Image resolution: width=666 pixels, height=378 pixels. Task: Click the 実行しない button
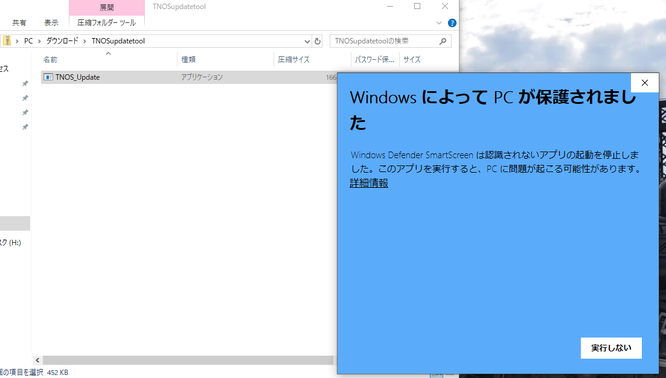click(611, 348)
